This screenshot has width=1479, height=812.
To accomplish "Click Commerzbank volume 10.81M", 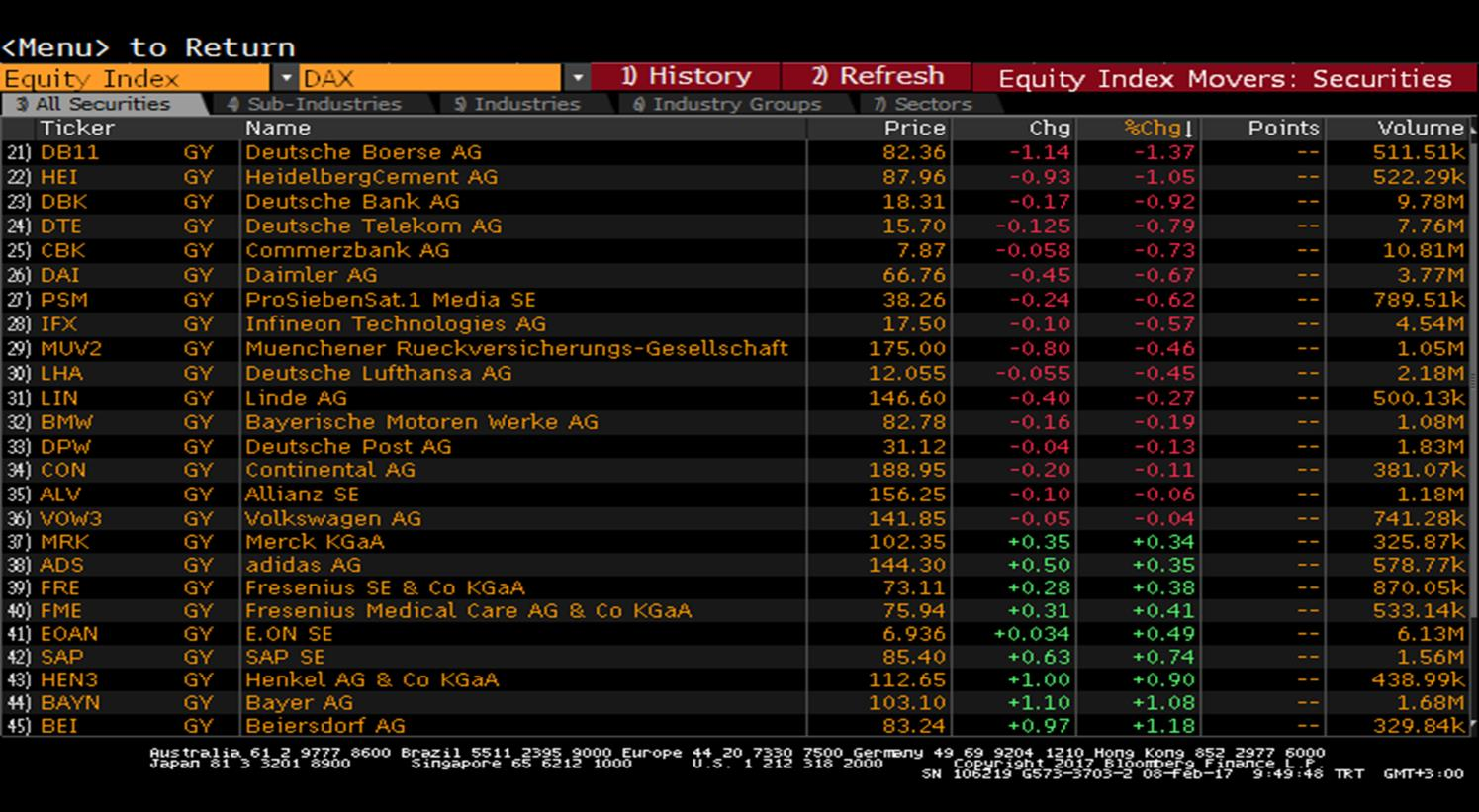I will click(x=1424, y=250).
